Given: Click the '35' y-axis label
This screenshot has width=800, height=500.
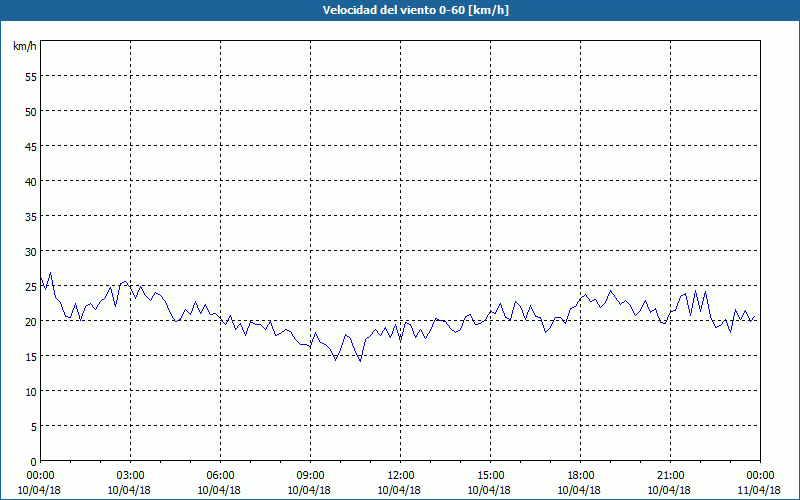Looking at the screenshot, I should click(31, 217).
